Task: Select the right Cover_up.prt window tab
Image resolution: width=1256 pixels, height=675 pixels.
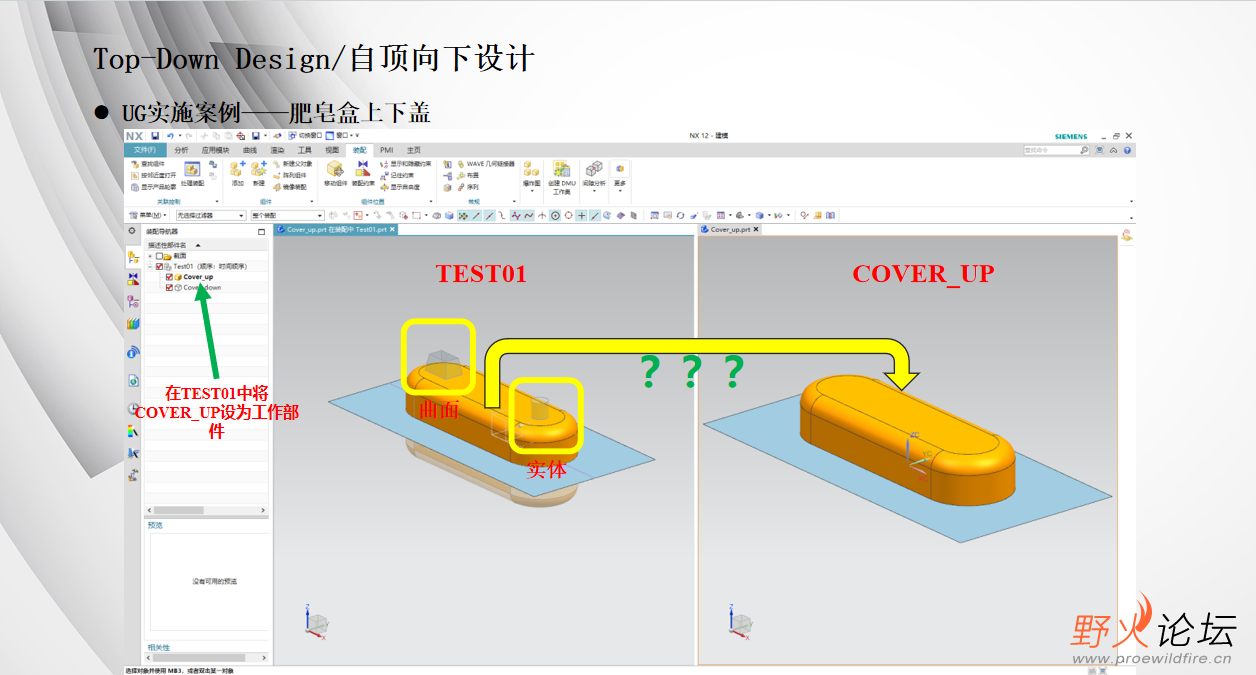Action: coord(730,229)
